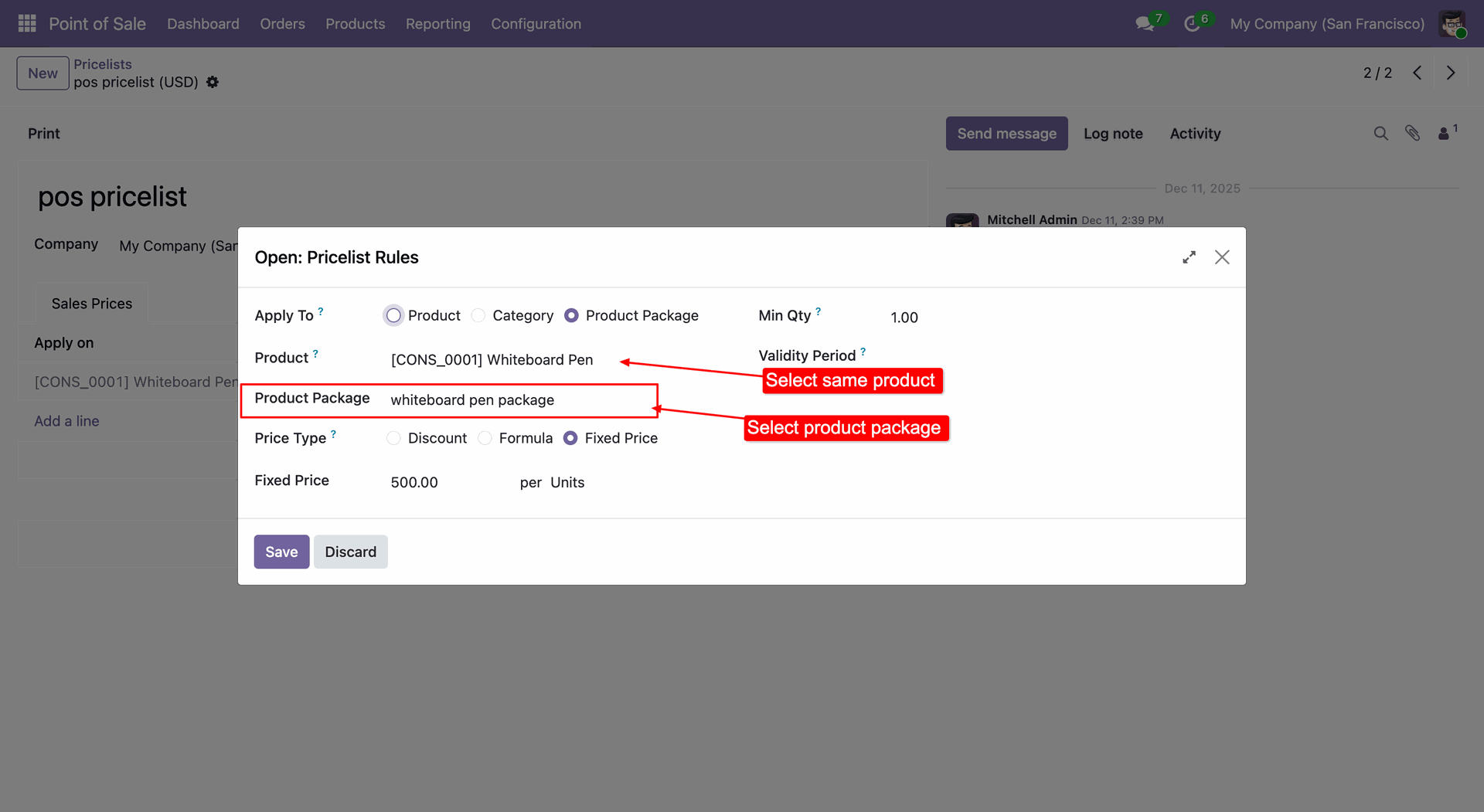Open the Configuration menu
The image size is (1484, 812).
click(536, 24)
